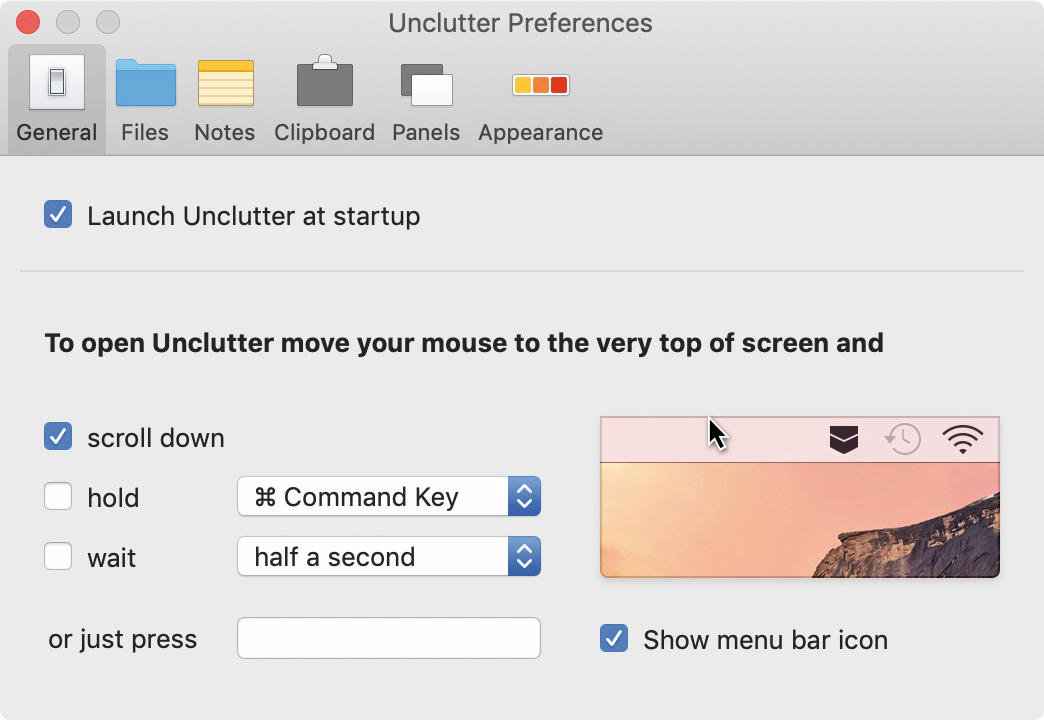
Task: Toggle Show menu bar icon checkbox
Action: tap(613, 638)
